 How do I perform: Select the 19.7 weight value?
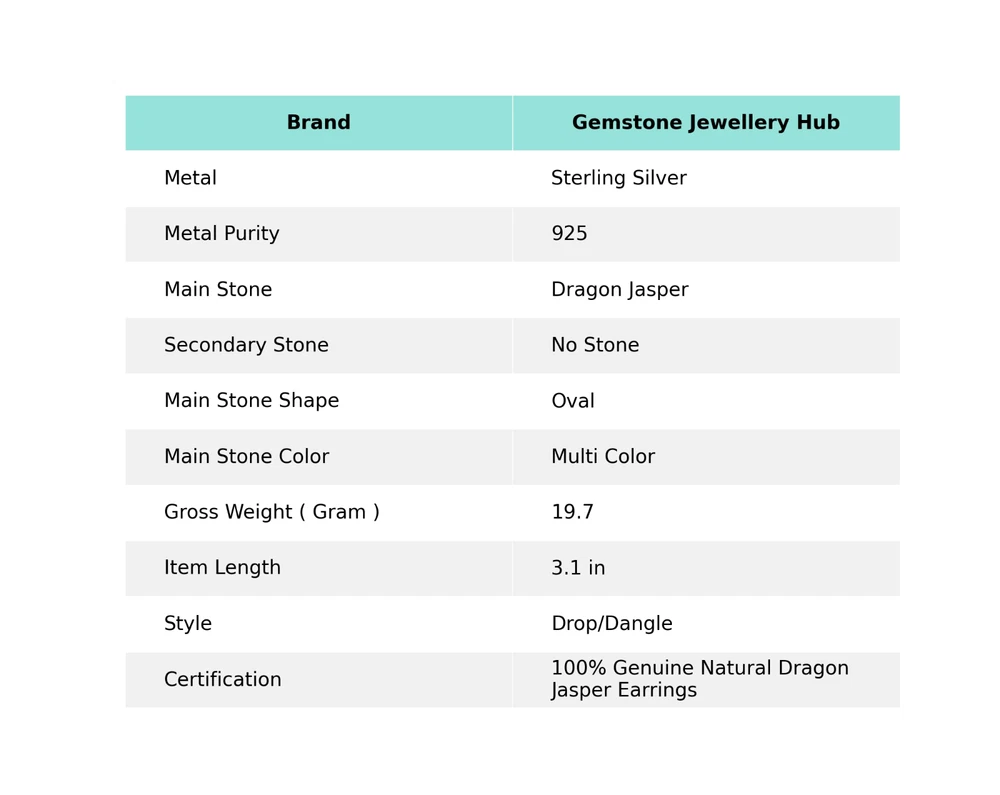(572, 513)
